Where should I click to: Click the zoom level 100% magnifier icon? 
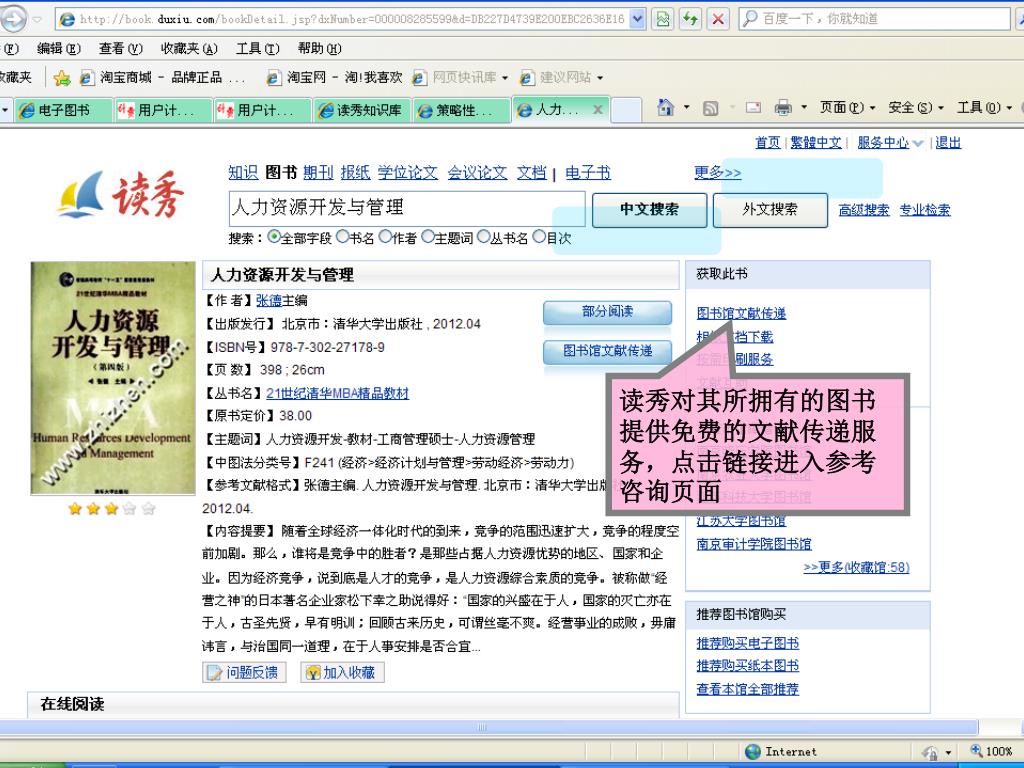(976, 751)
